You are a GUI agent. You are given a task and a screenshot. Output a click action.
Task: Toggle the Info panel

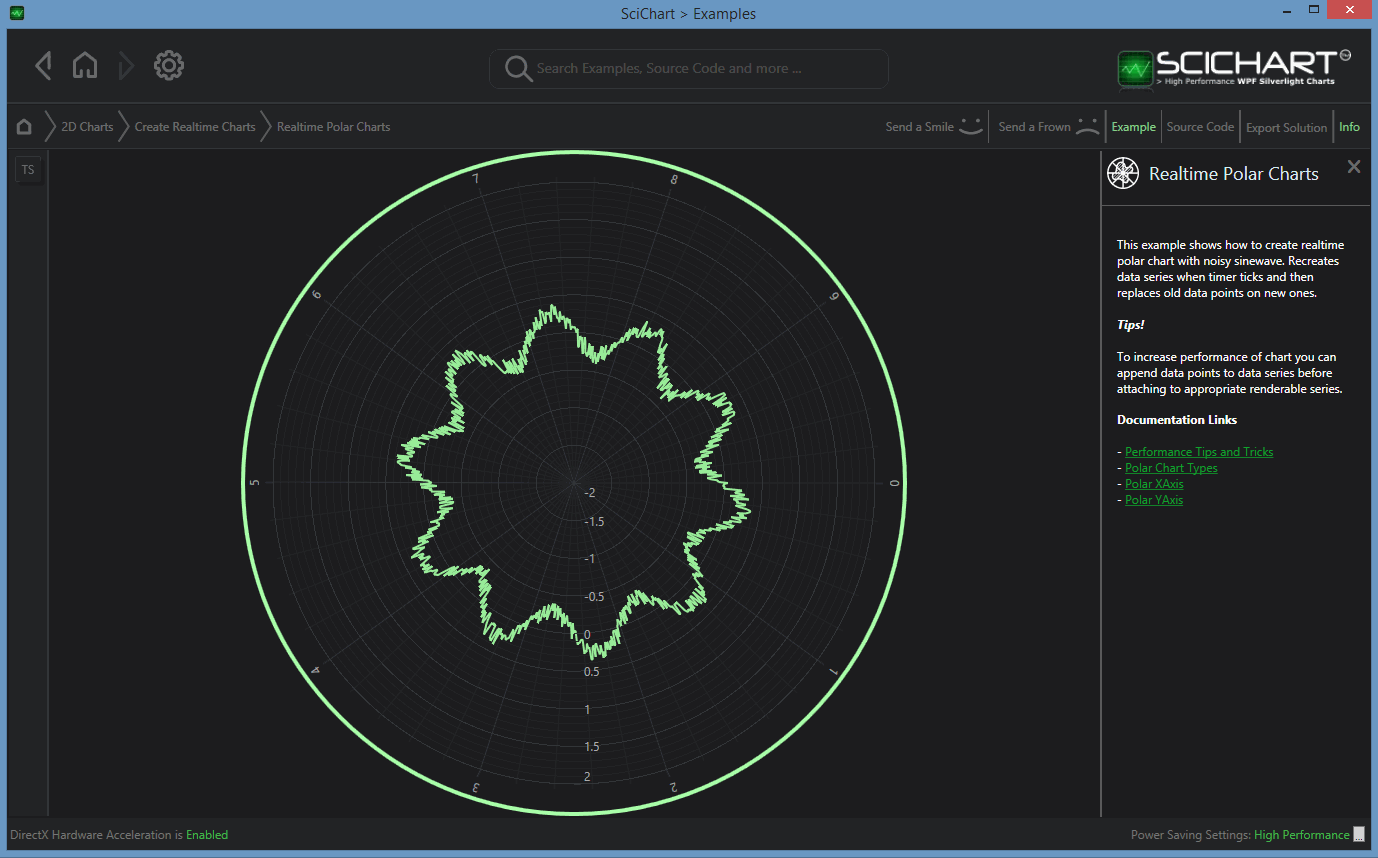point(1349,127)
